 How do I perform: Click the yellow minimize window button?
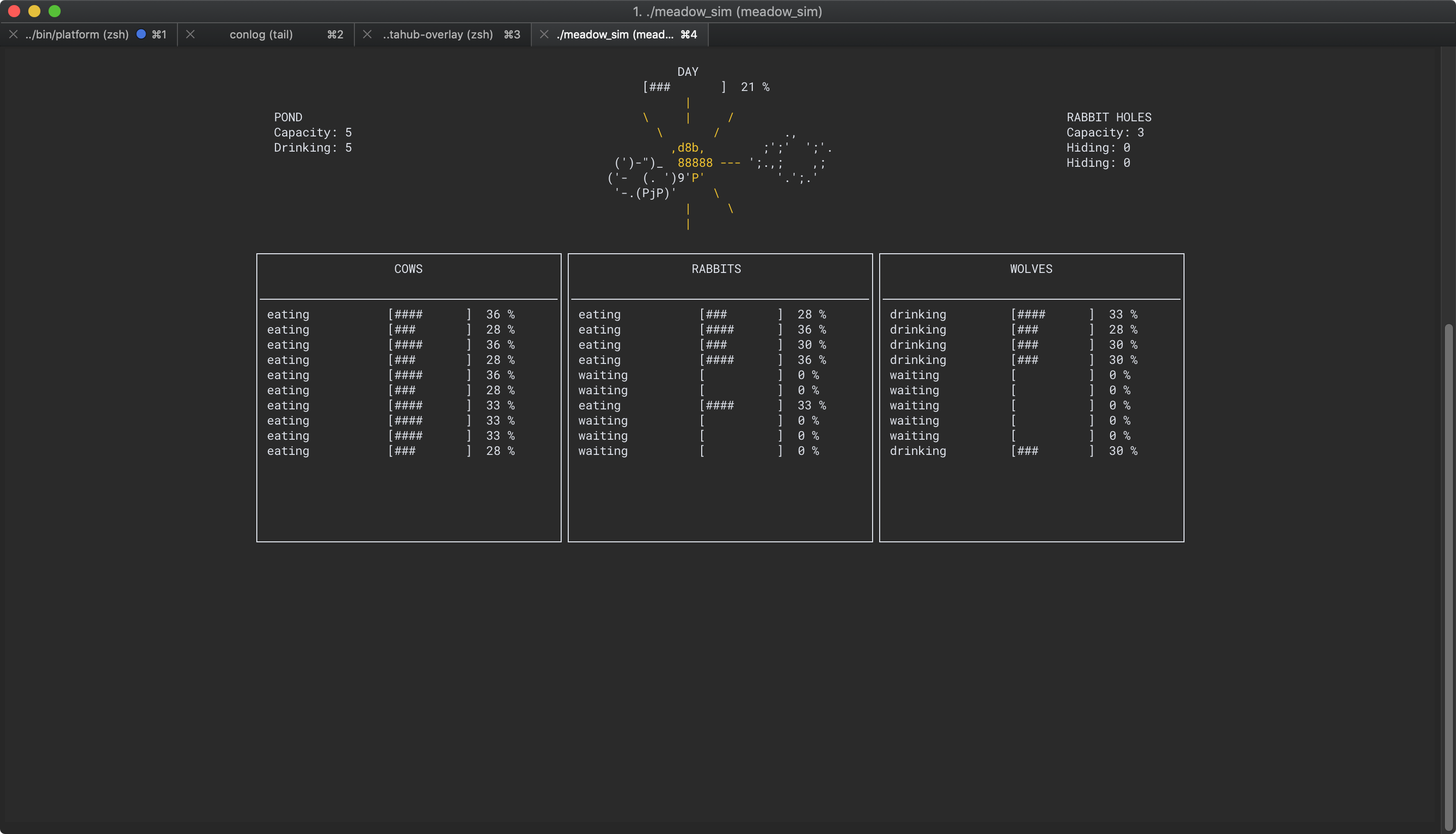[34, 11]
